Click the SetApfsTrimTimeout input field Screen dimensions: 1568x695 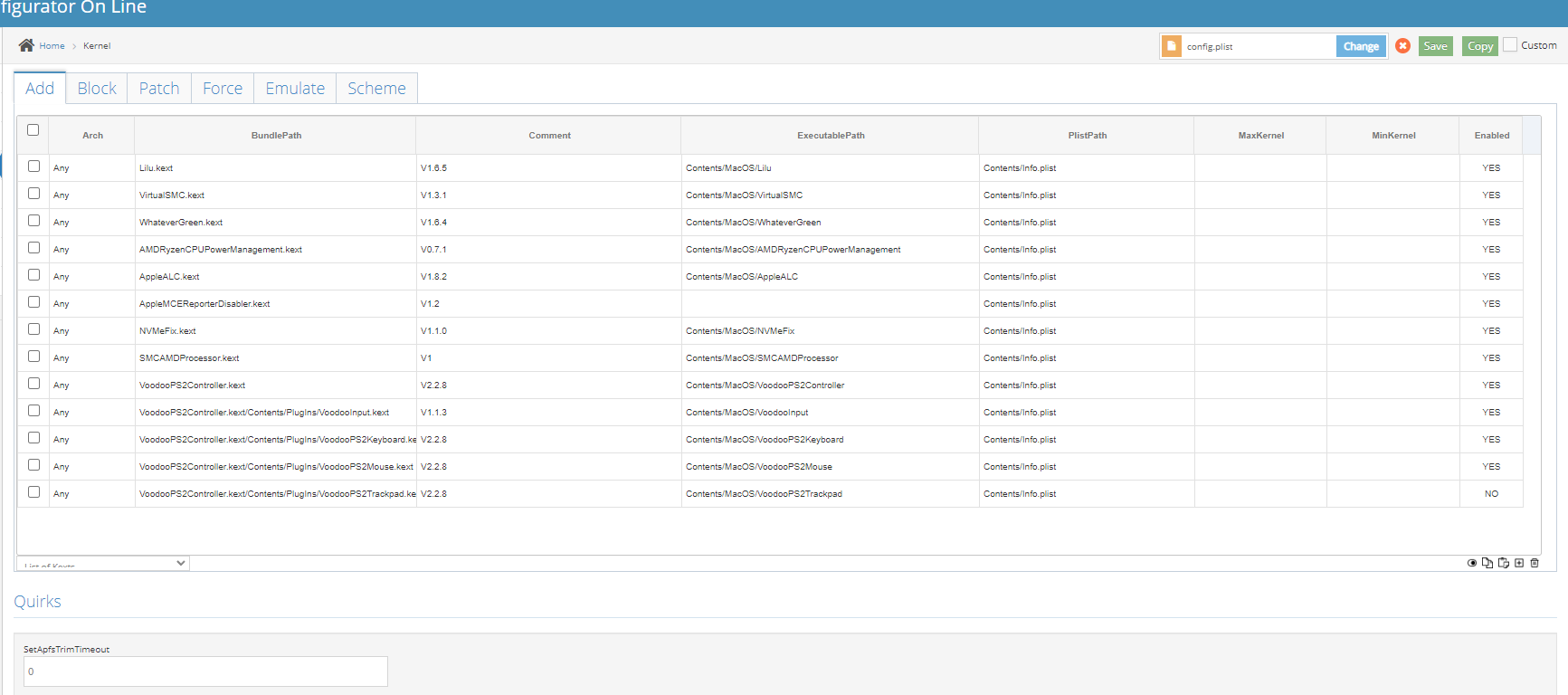205,671
